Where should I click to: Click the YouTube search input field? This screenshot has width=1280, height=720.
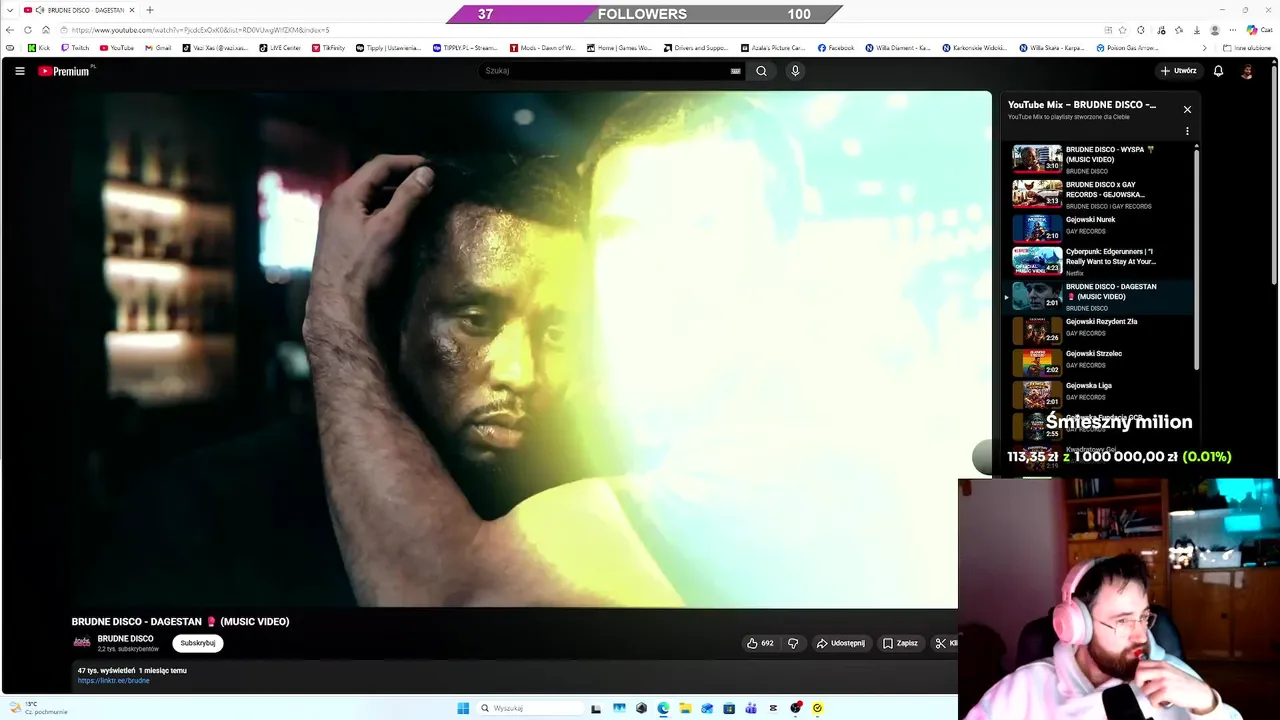click(x=606, y=71)
